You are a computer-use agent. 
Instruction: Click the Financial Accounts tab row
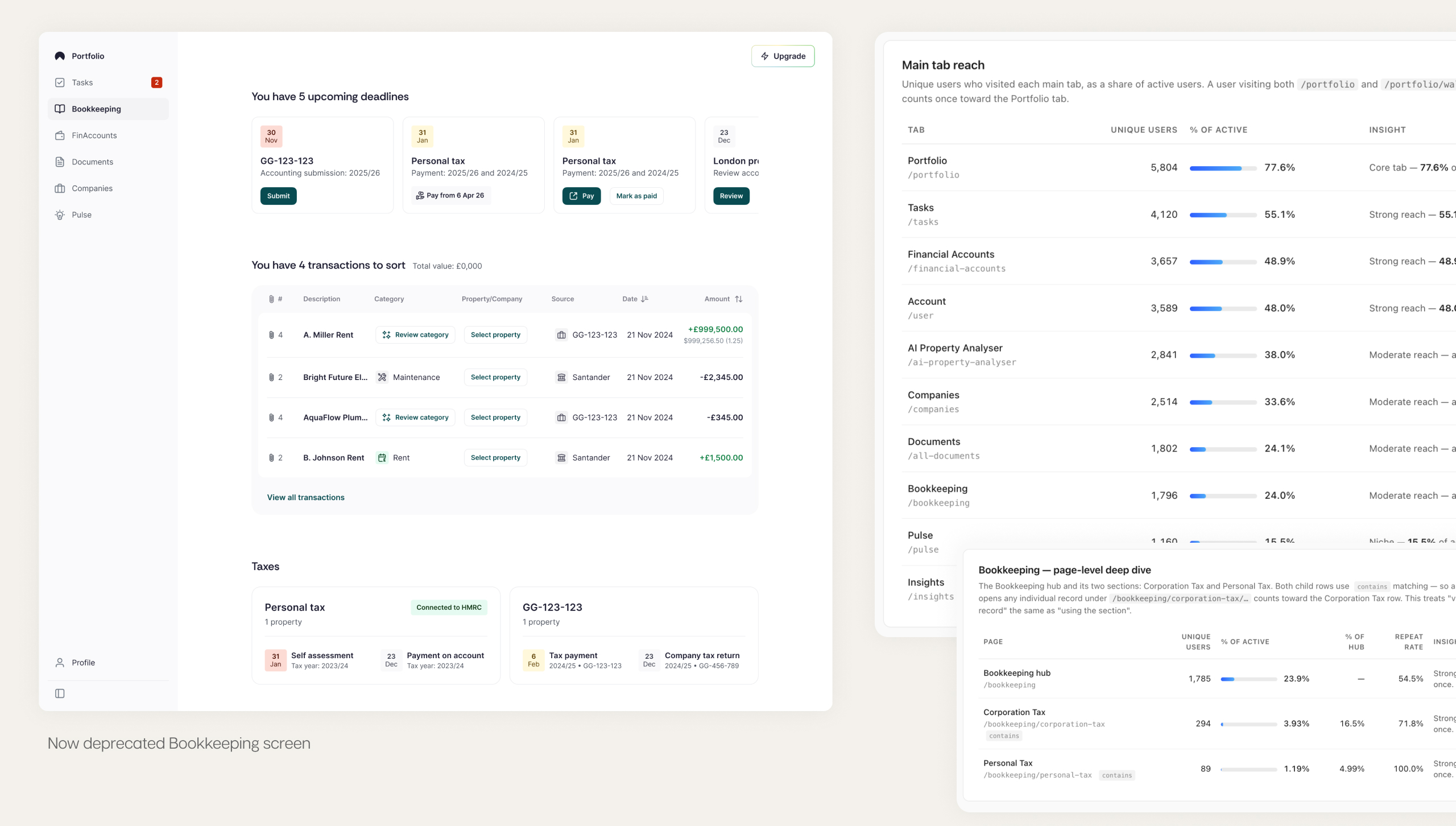(1179, 261)
